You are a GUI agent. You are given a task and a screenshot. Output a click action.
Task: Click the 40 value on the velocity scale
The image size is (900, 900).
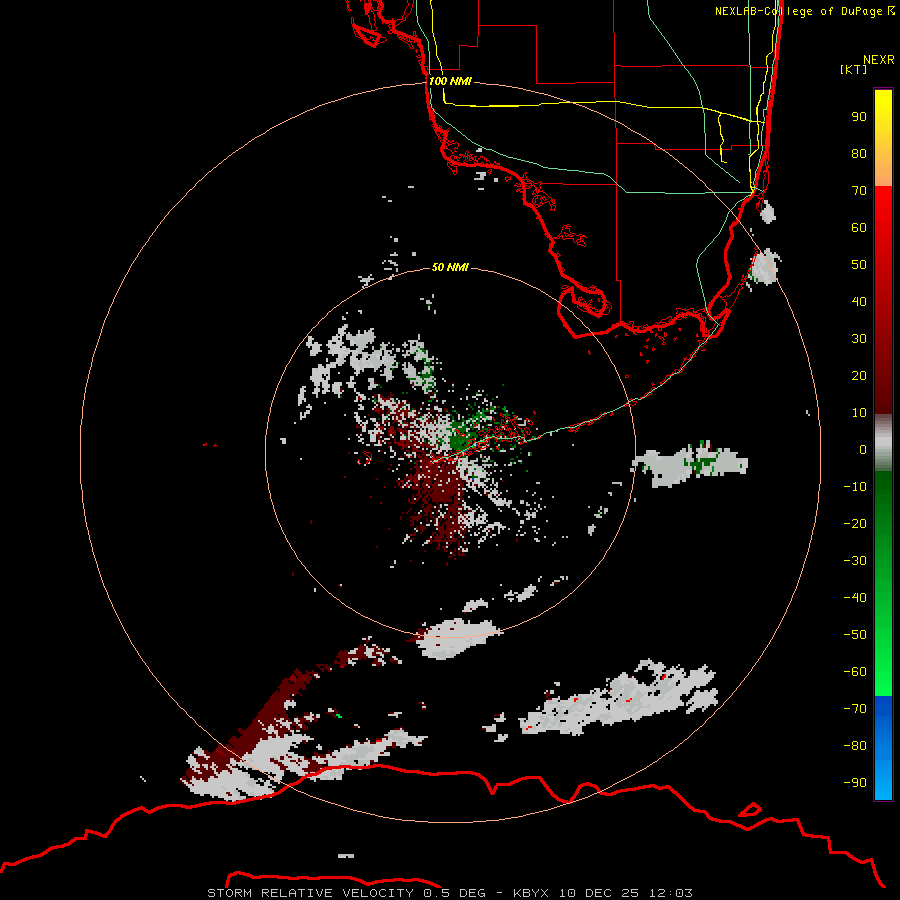click(x=859, y=301)
